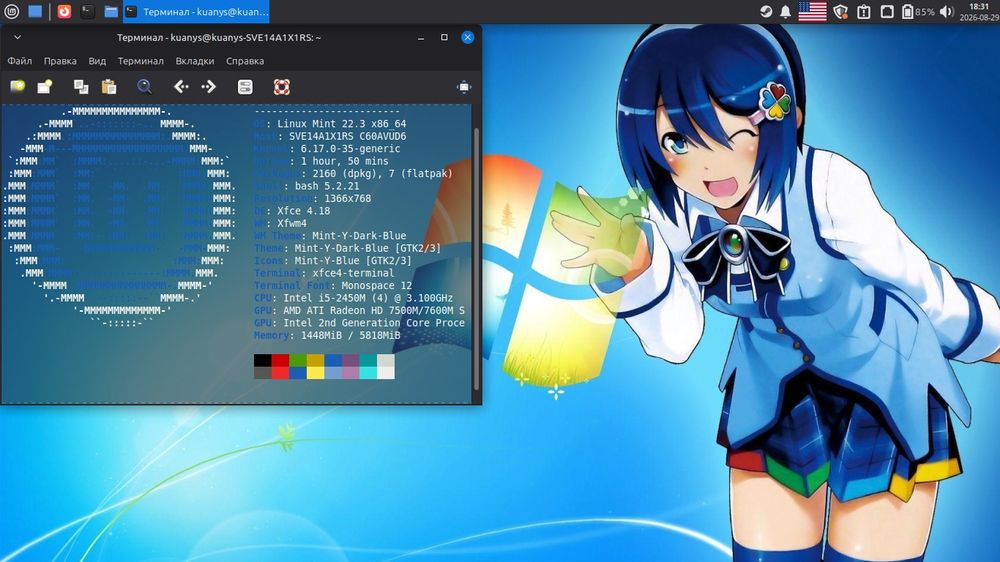Open battery indicator showing 85%

pyautogui.click(x=918, y=11)
